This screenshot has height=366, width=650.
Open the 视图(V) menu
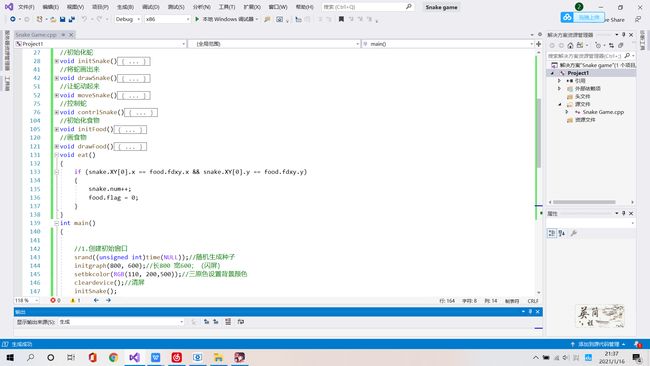pyautogui.click(x=75, y=7)
